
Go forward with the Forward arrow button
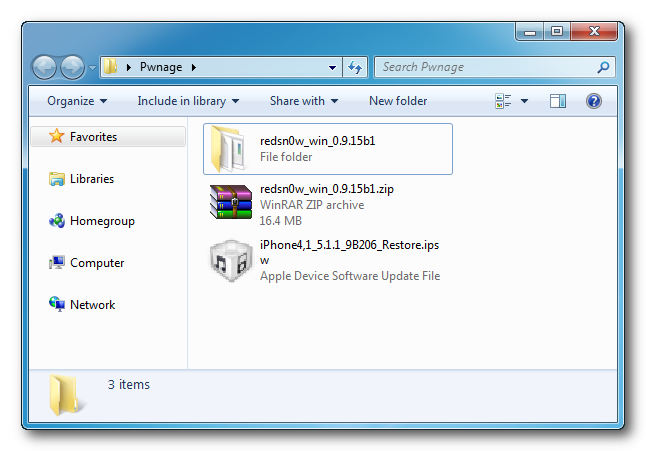[73, 67]
